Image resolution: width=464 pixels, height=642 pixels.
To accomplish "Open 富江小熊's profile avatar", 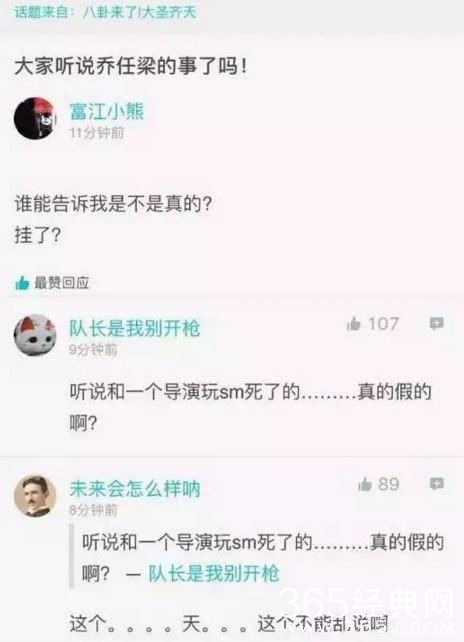I will pos(35,118).
